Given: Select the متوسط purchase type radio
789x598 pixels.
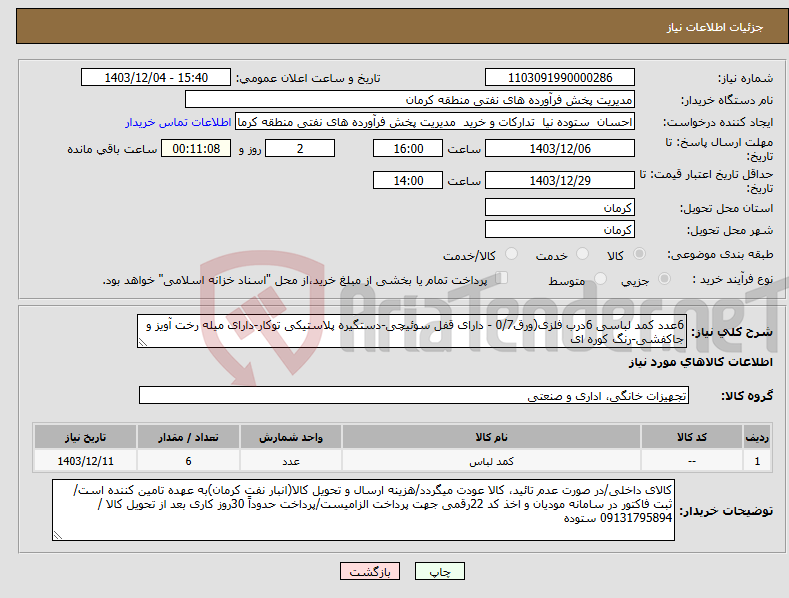Looking at the screenshot, I should (600, 279).
